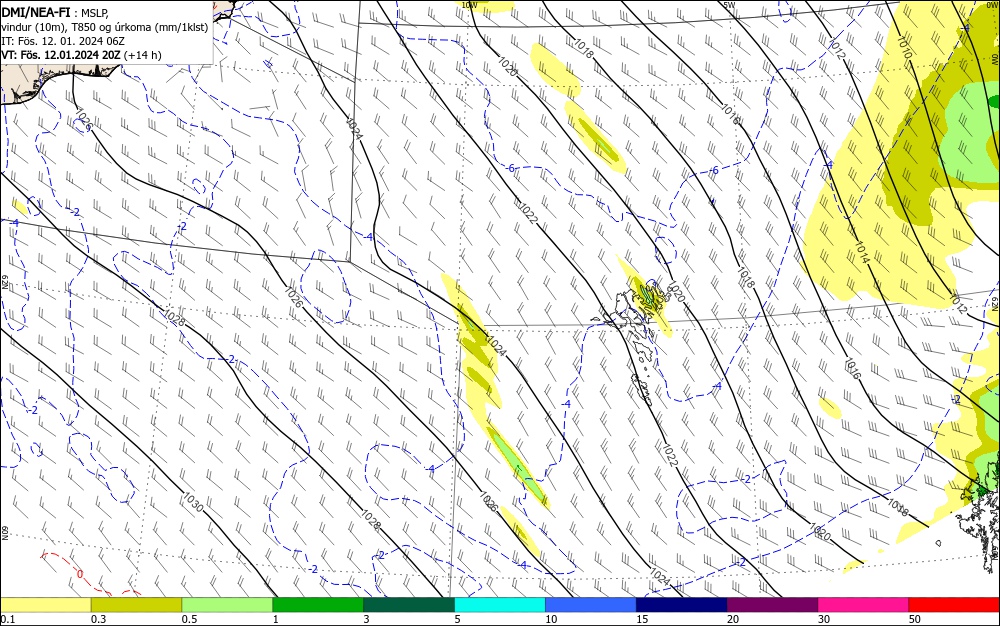The width and height of the screenshot is (1000, 626).
Task: Click the navy 15–20 mm legend swatch
Action: [682, 605]
